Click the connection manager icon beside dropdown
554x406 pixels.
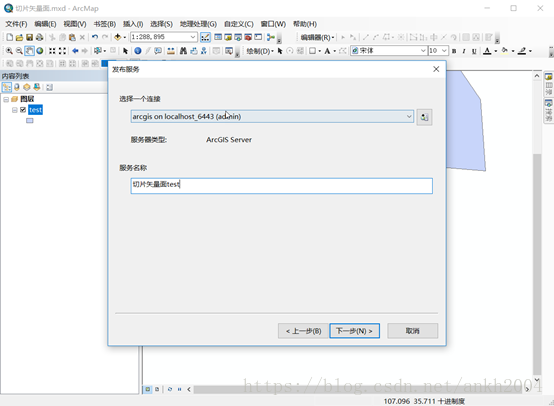[x=424, y=117]
